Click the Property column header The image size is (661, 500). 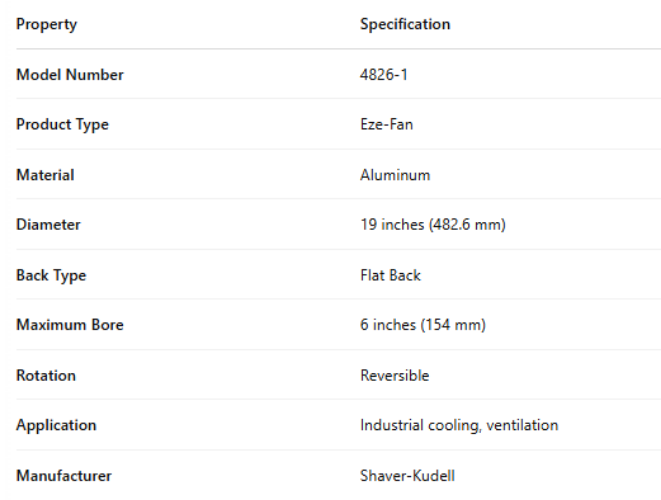tap(46, 24)
